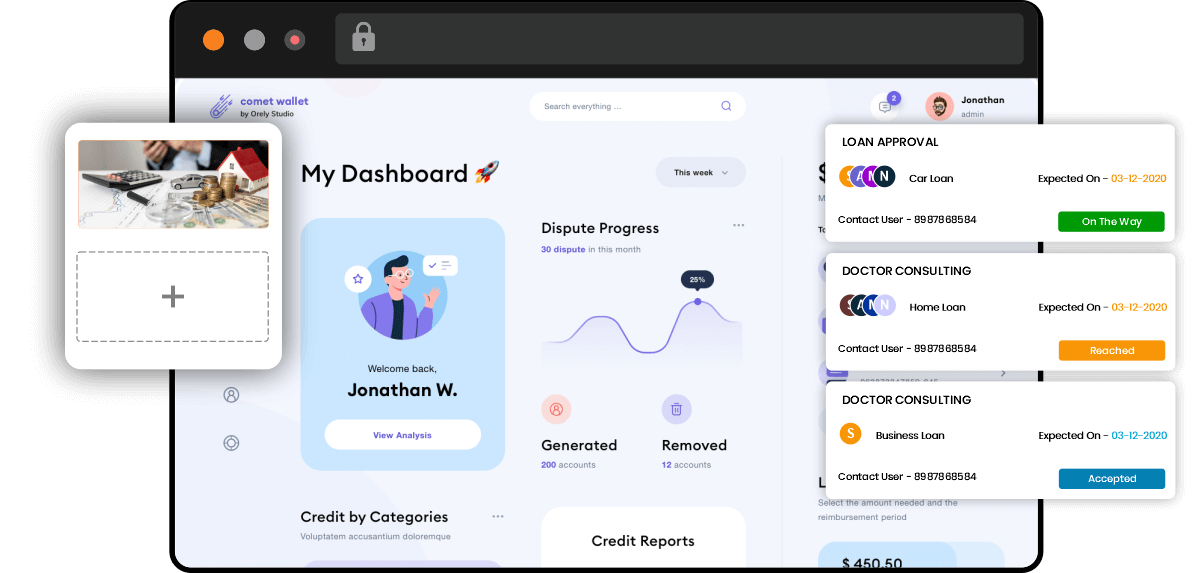1199x573 pixels.
Task: Open the user profile sidebar icon
Action: (x=231, y=395)
